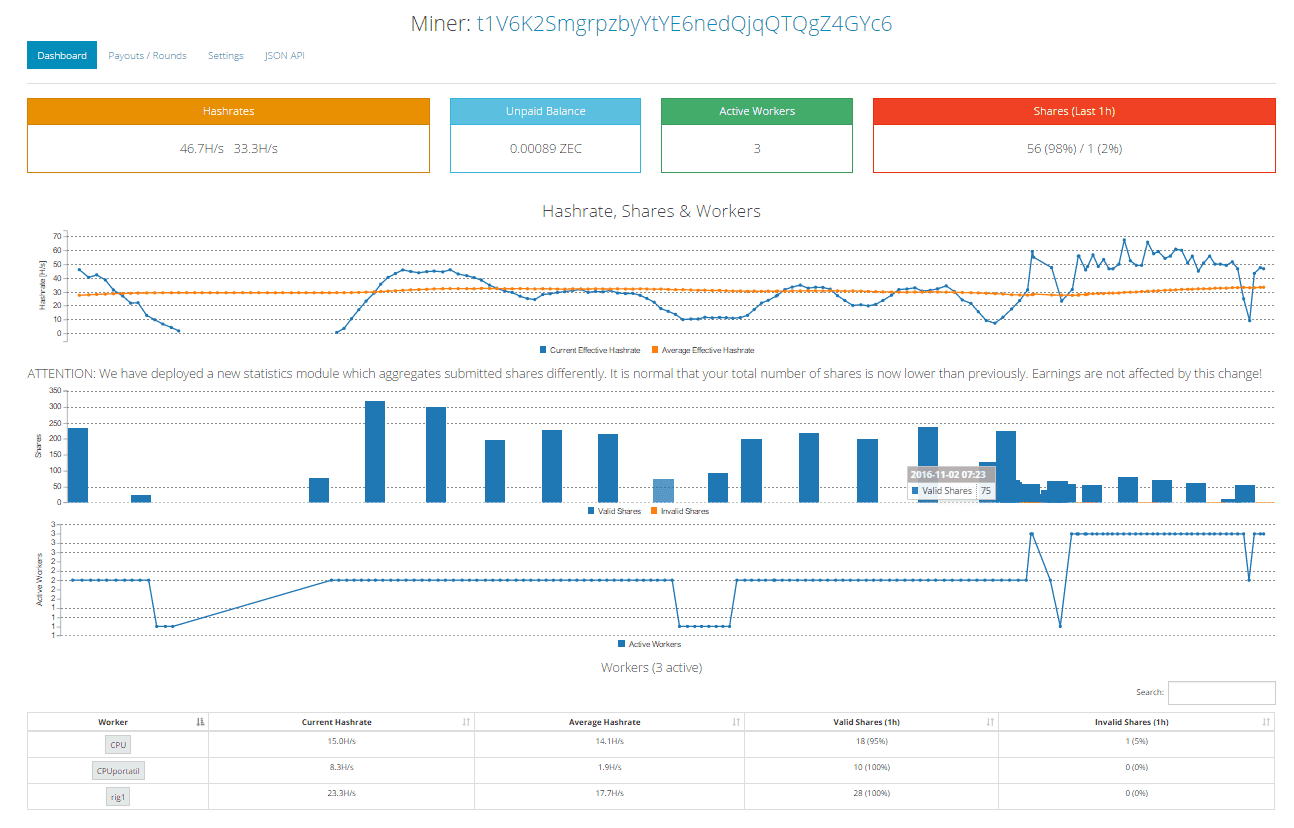
Task: Switch to Payouts / Rounds tab
Action: 147,55
